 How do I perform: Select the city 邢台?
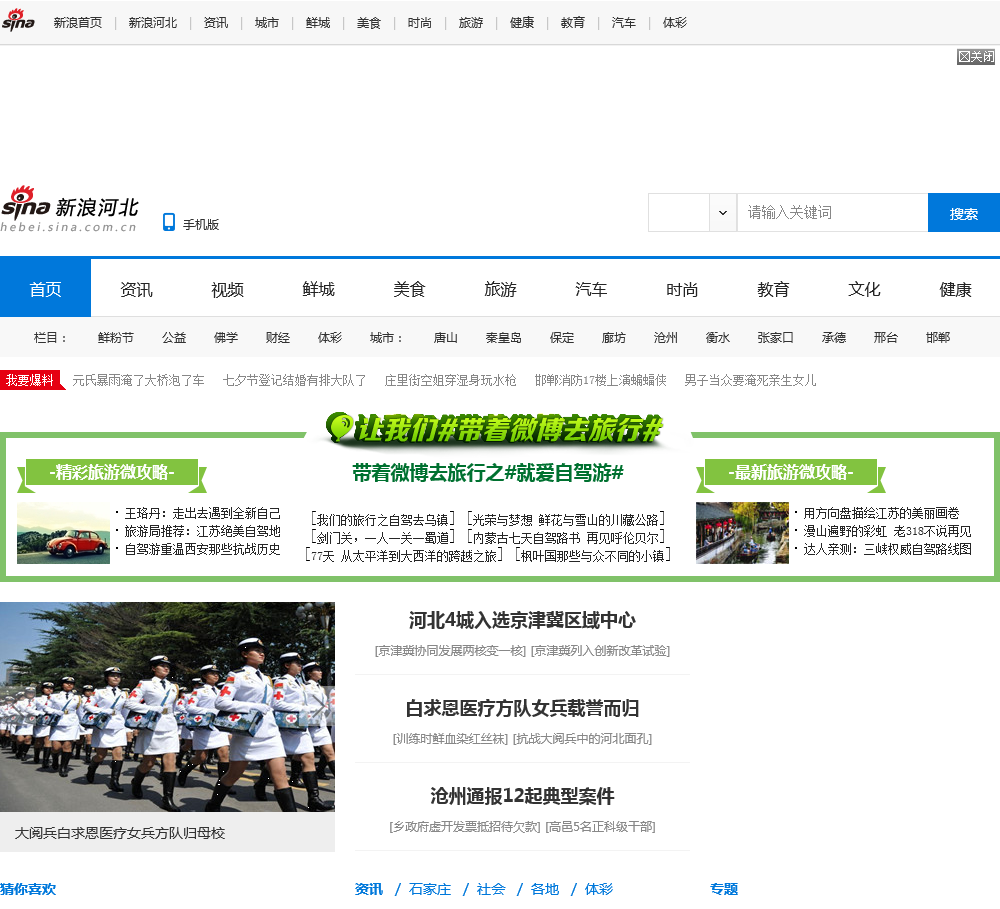tap(886, 337)
